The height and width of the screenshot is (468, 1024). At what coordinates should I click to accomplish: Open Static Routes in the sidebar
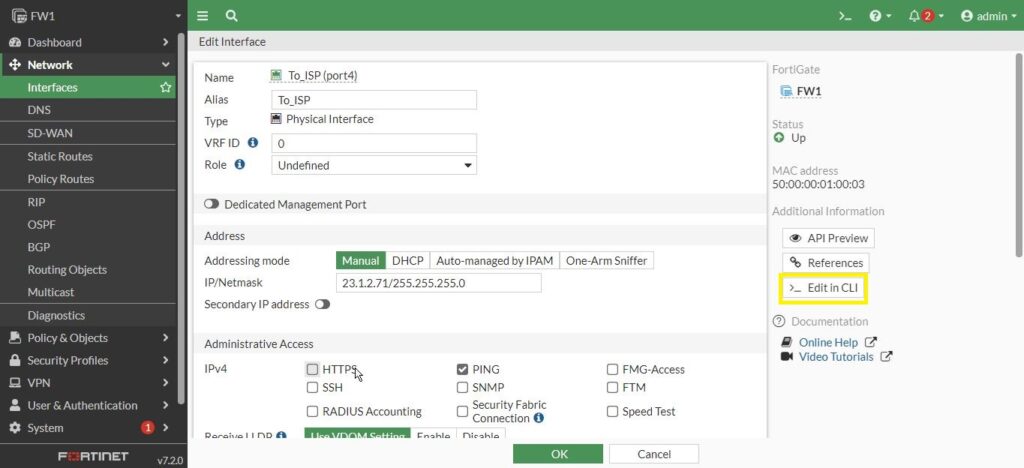[x=60, y=156]
